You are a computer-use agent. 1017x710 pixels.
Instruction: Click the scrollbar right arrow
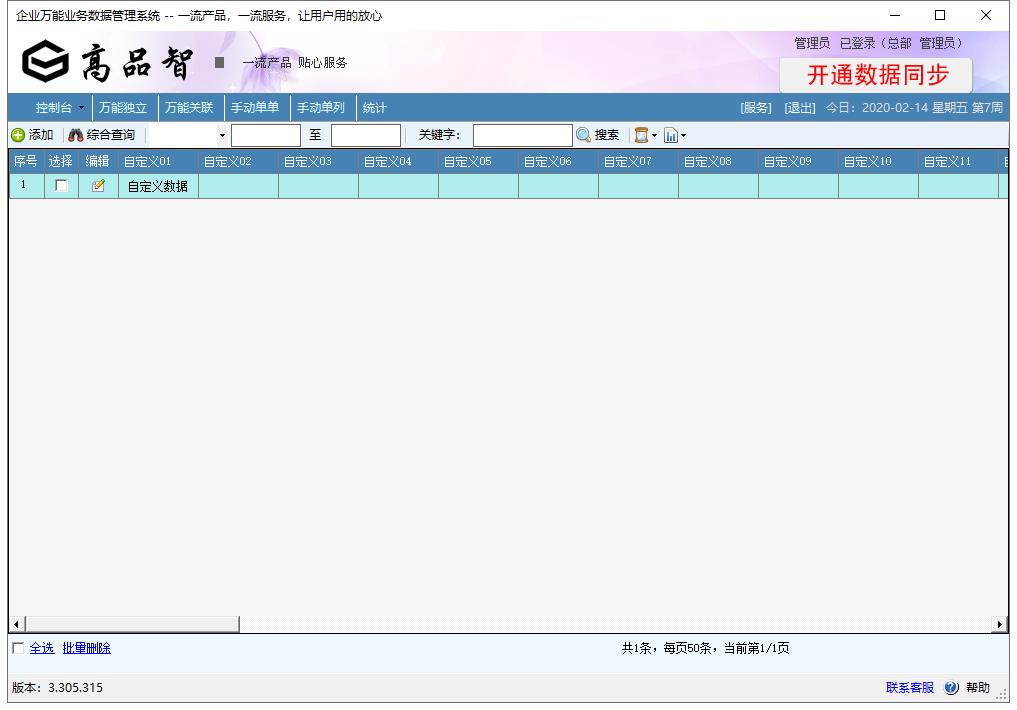point(1000,624)
